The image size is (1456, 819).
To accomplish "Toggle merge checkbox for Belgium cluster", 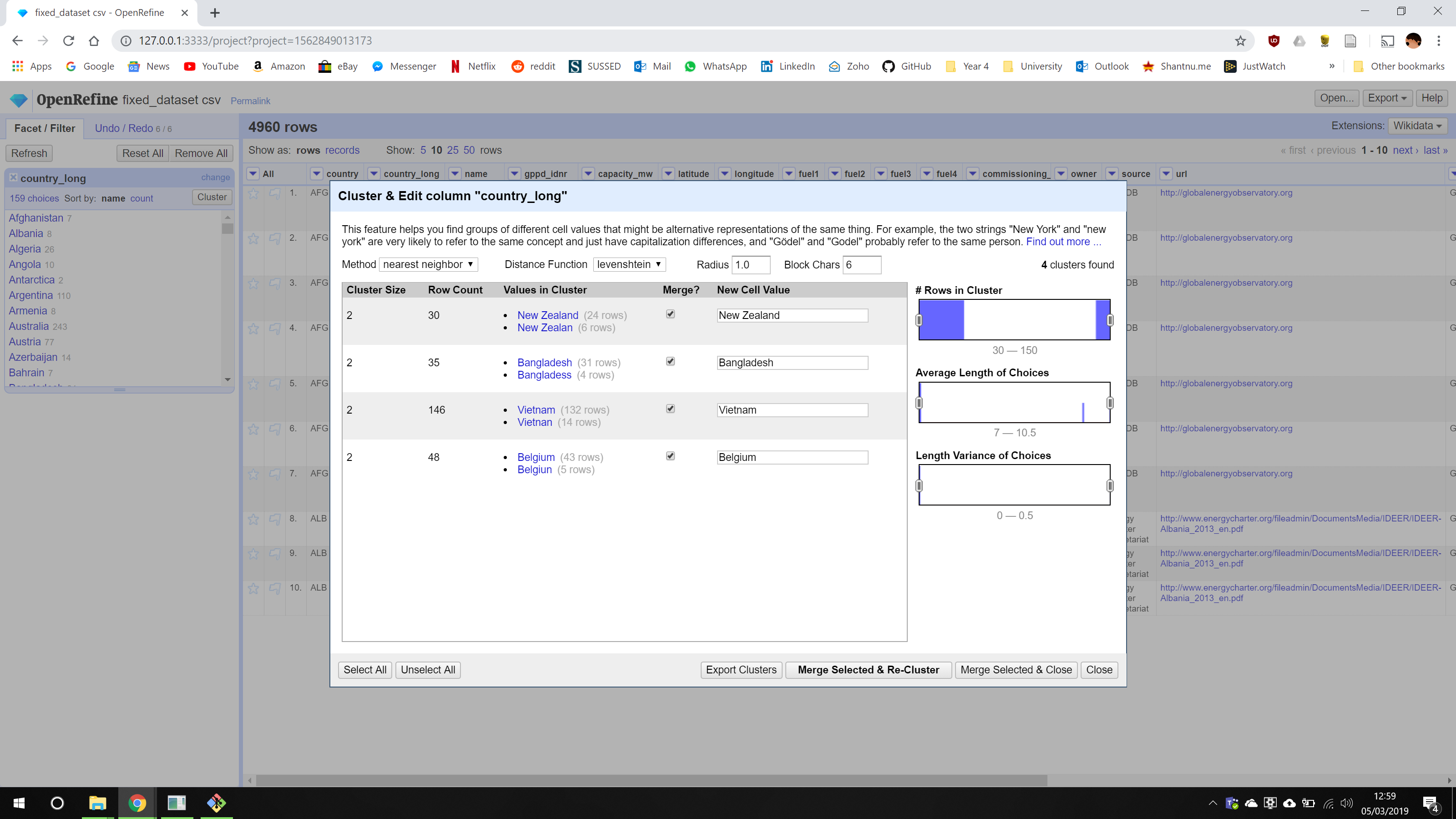I will coord(670,456).
